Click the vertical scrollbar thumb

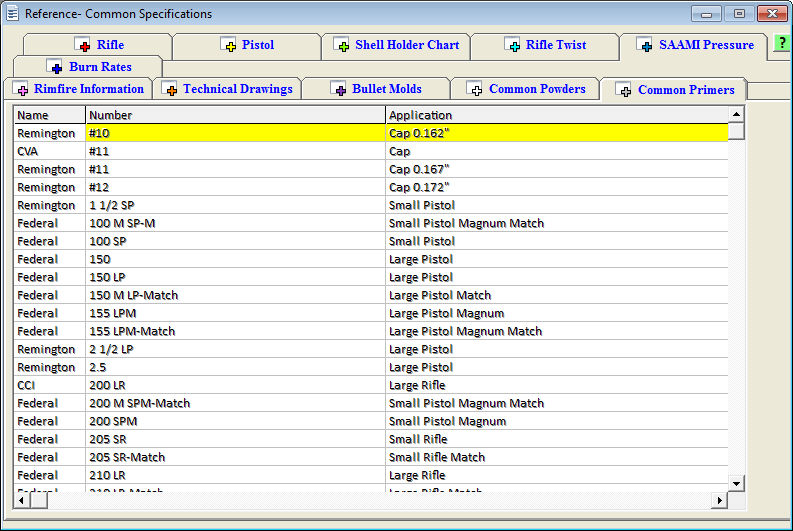[736, 131]
